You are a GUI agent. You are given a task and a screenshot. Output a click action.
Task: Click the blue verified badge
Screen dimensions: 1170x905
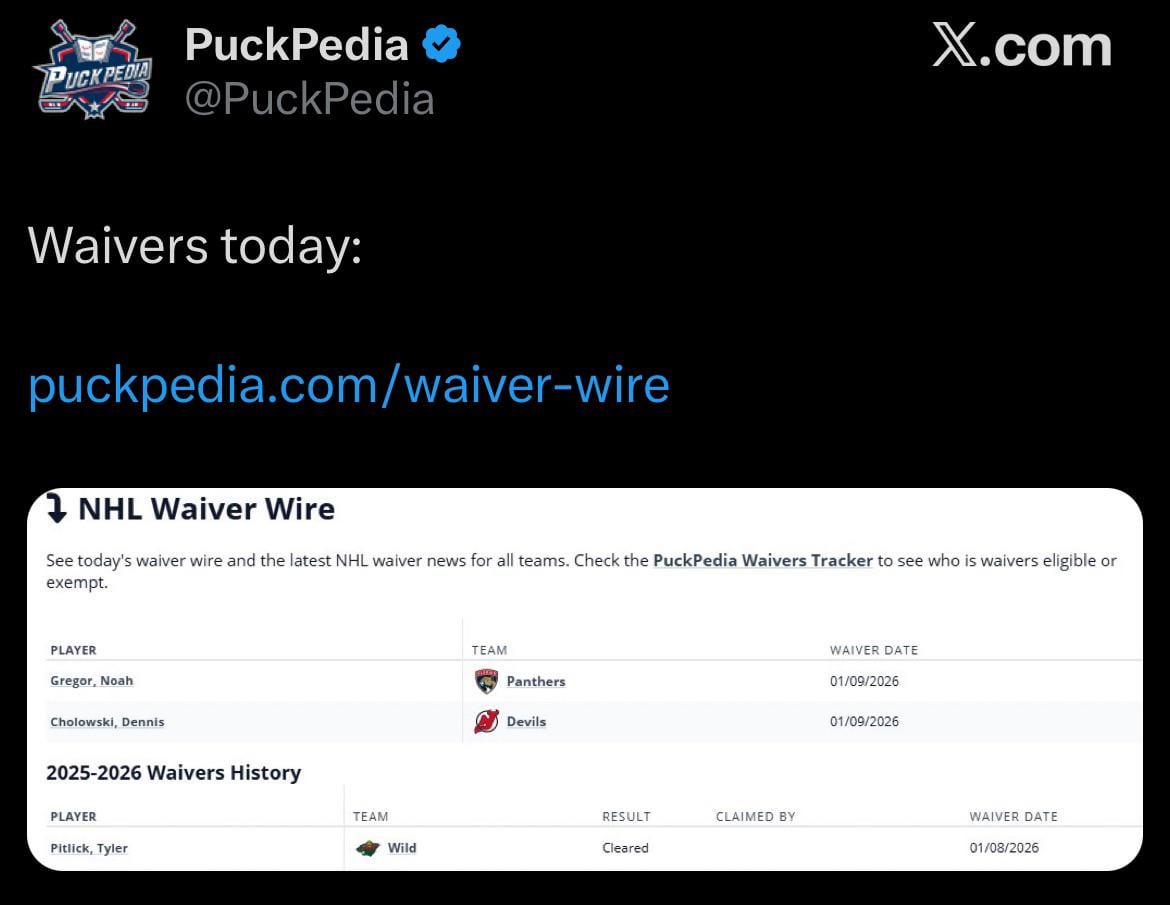[x=441, y=45]
